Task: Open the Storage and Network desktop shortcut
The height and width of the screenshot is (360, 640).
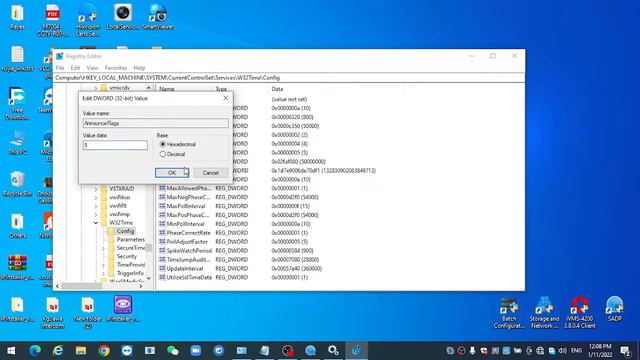Action: (x=544, y=312)
